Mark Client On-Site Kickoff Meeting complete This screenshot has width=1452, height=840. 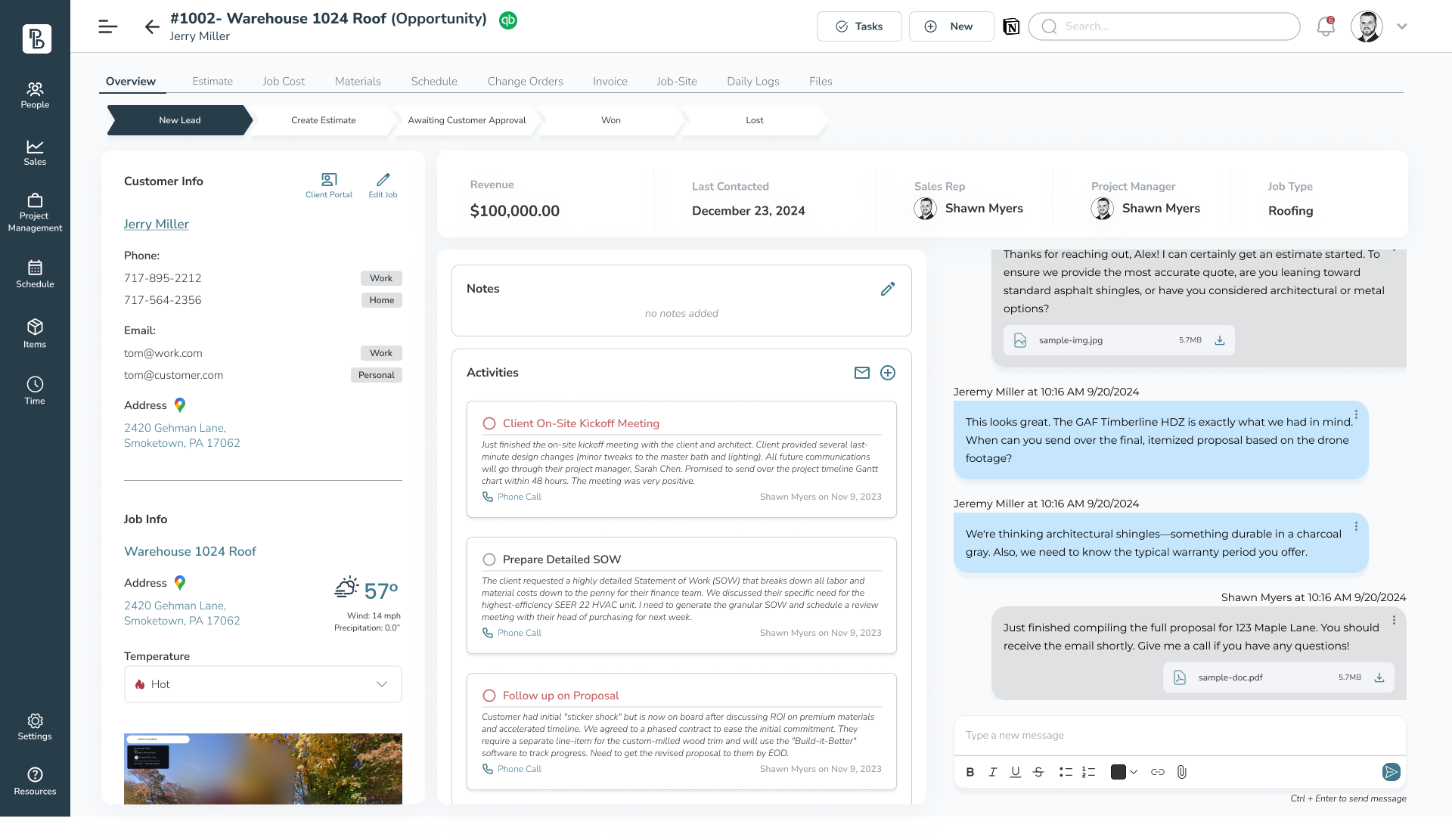pyautogui.click(x=489, y=423)
